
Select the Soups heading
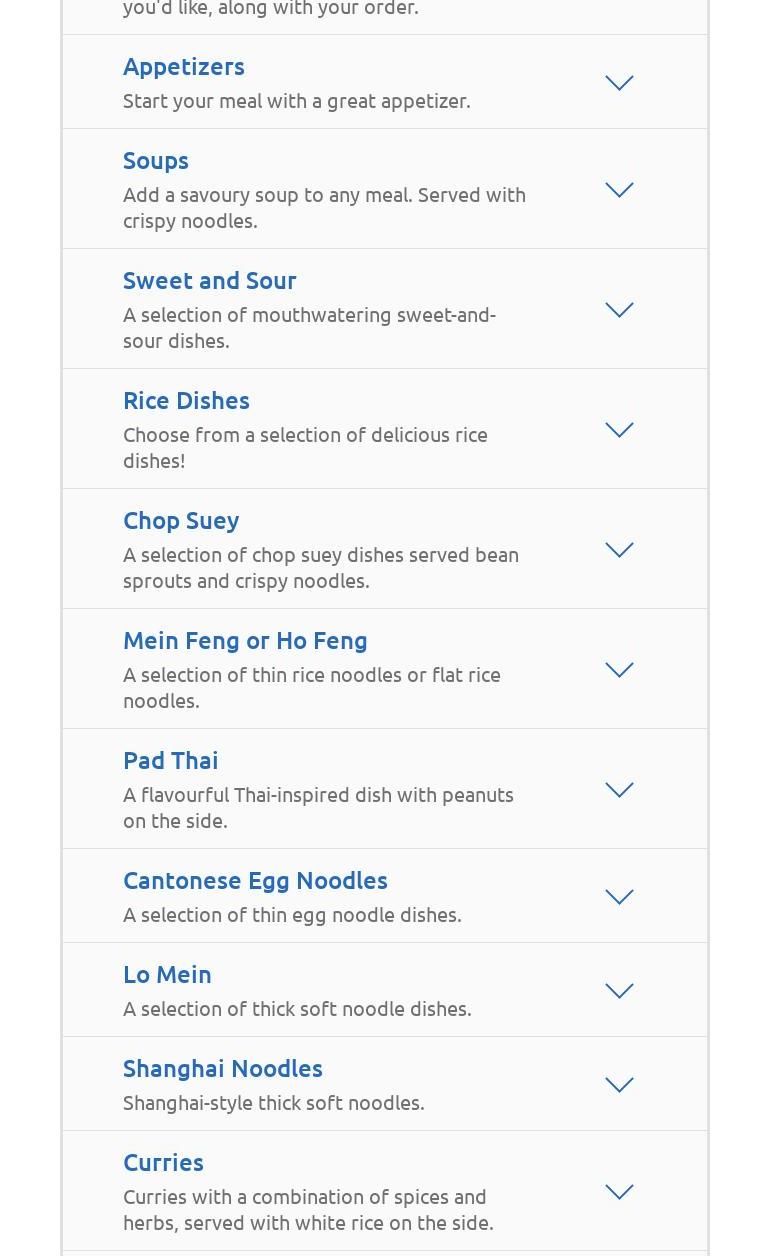[156, 160]
